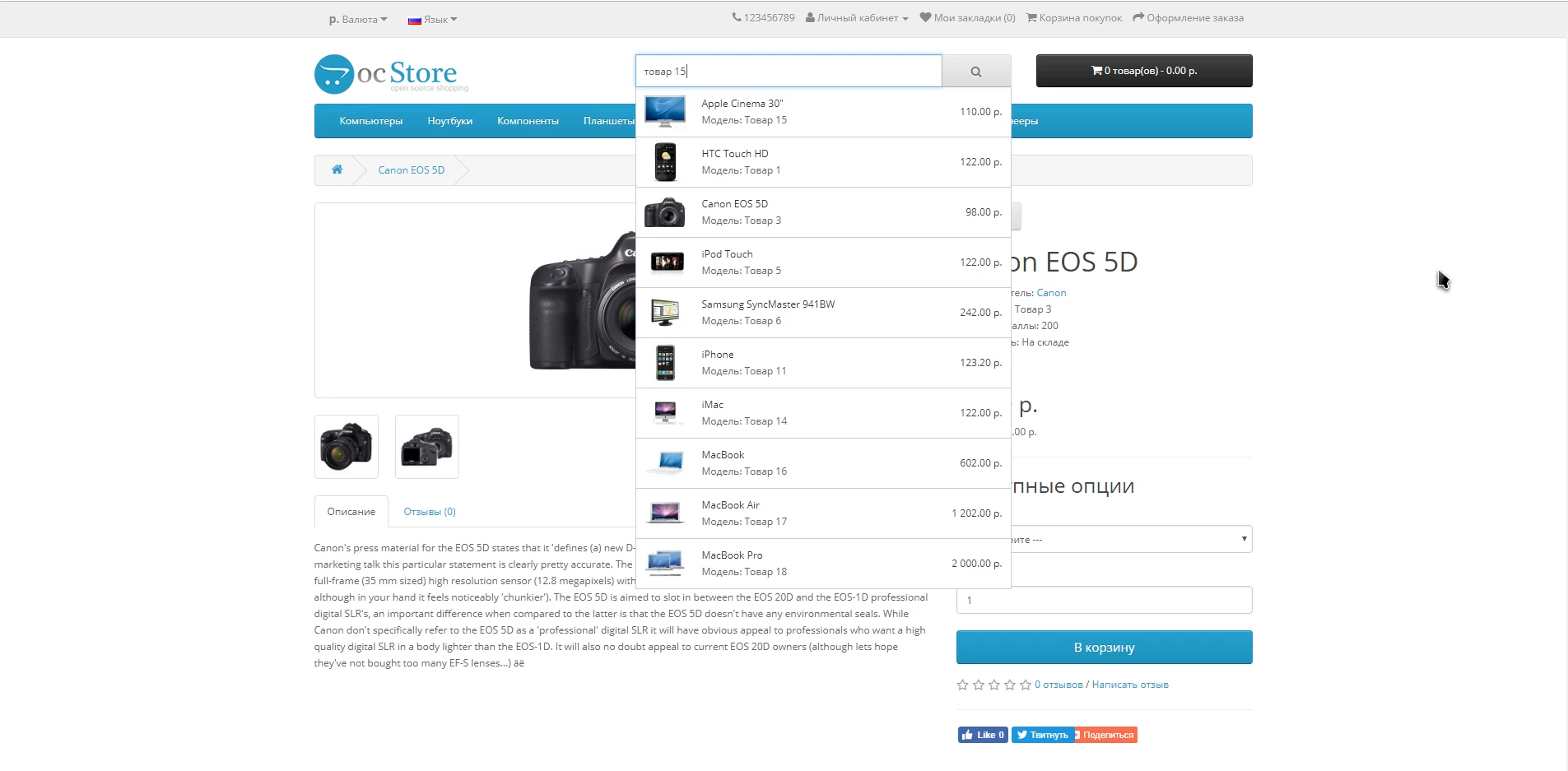
Task: Open Компьютеры menu category
Action: [x=371, y=121]
